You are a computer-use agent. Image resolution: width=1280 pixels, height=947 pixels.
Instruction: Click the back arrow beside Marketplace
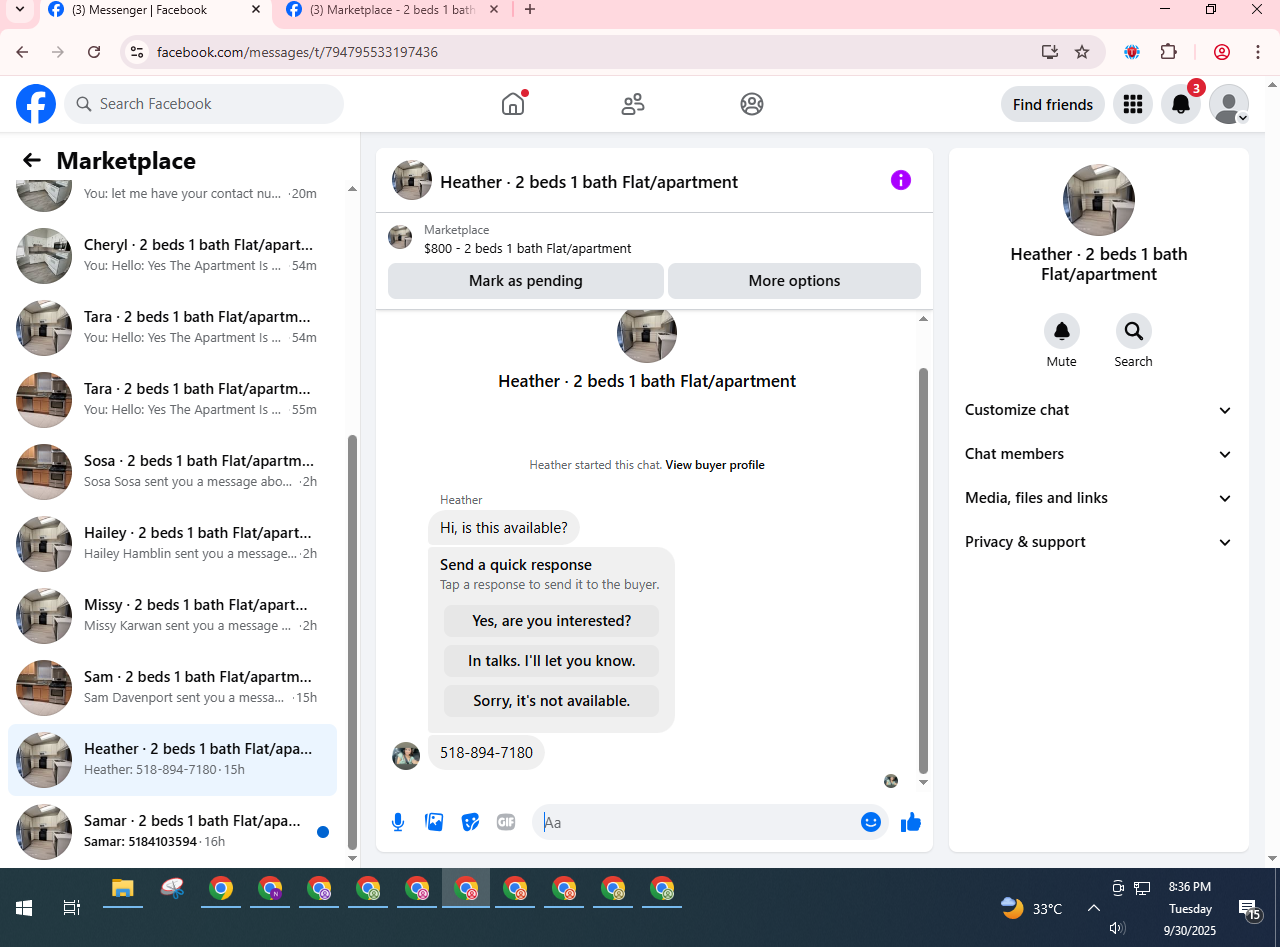(x=32, y=160)
